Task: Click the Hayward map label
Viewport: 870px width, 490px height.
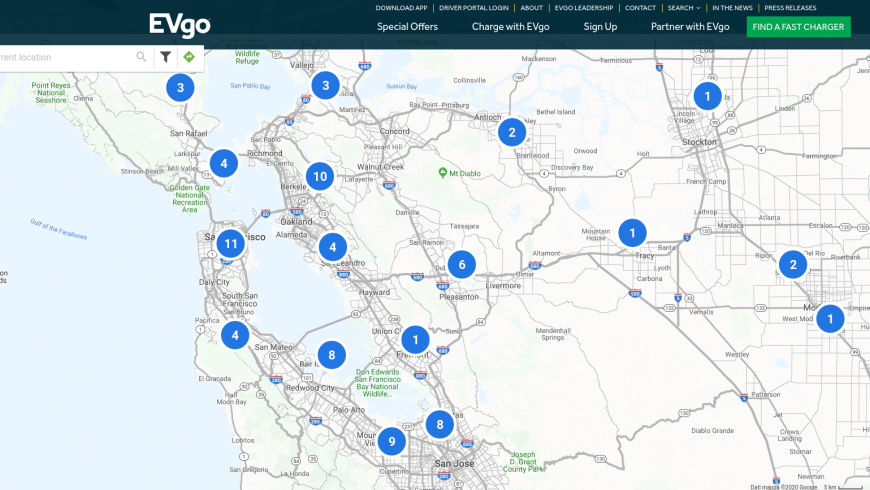Action: tap(375, 292)
